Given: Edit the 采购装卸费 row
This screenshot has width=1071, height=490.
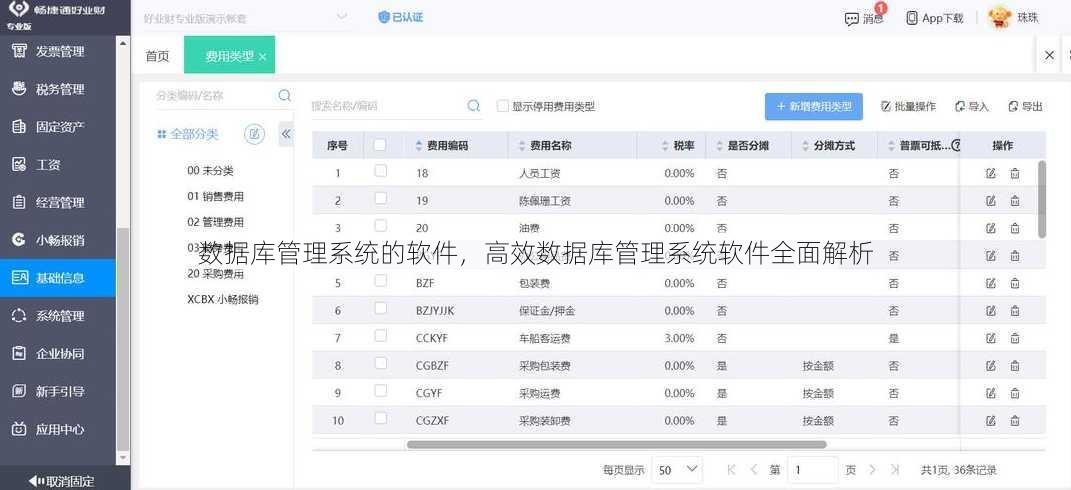Looking at the screenshot, I should pyautogui.click(x=991, y=420).
